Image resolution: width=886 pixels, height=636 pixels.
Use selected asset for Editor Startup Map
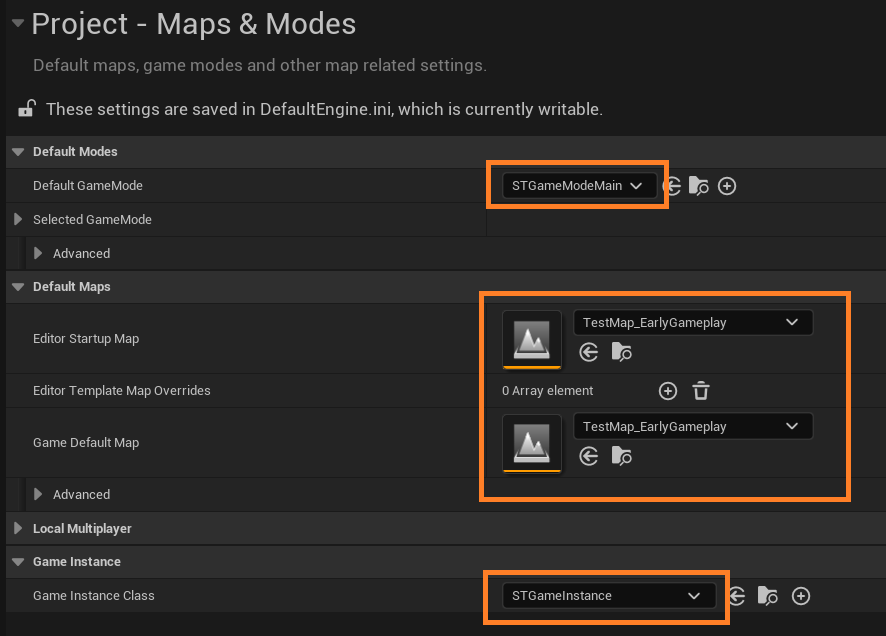(589, 352)
